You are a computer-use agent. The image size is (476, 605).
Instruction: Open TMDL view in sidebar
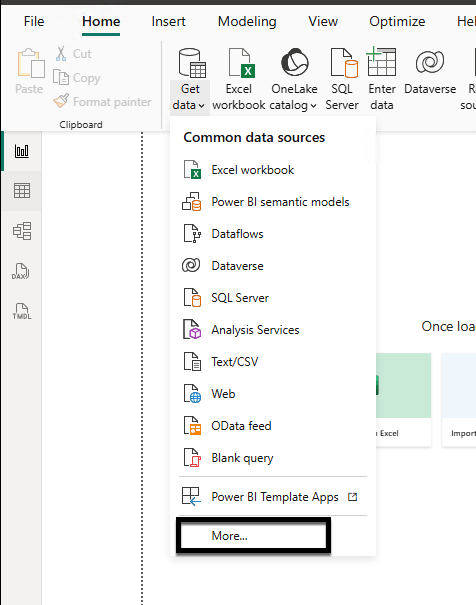click(22, 311)
